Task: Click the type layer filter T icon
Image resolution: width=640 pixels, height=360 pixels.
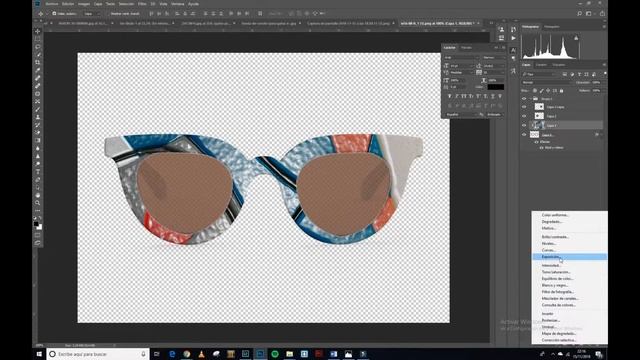Action: pyautogui.click(x=579, y=74)
